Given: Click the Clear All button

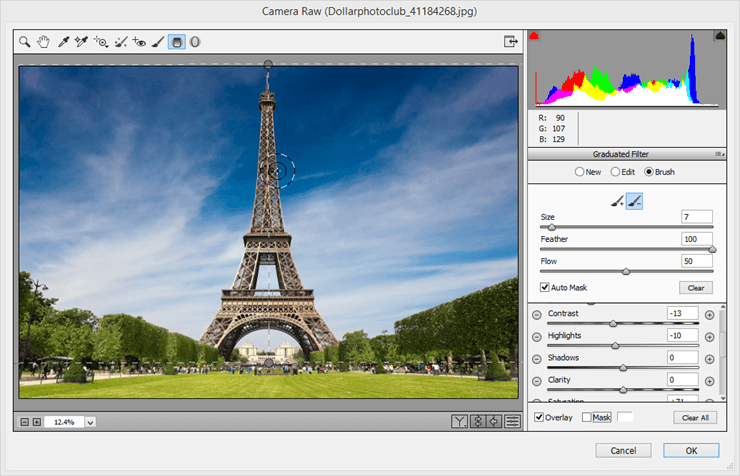Looking at the screenshot, I should tap(695, 418).
